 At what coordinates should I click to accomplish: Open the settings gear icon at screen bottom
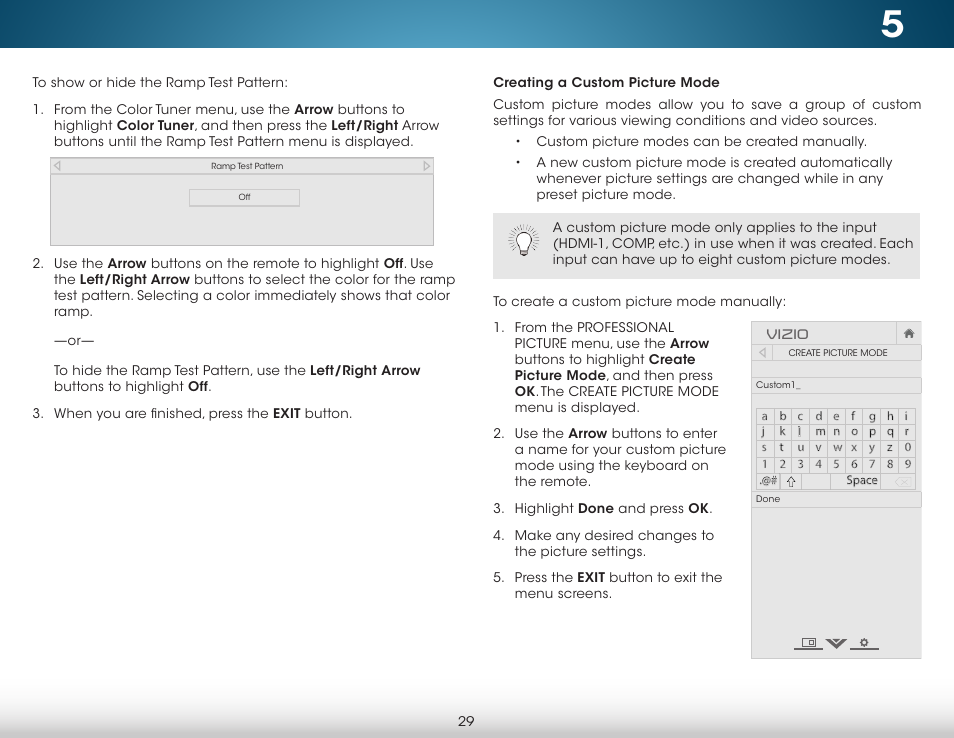[862, 643]
